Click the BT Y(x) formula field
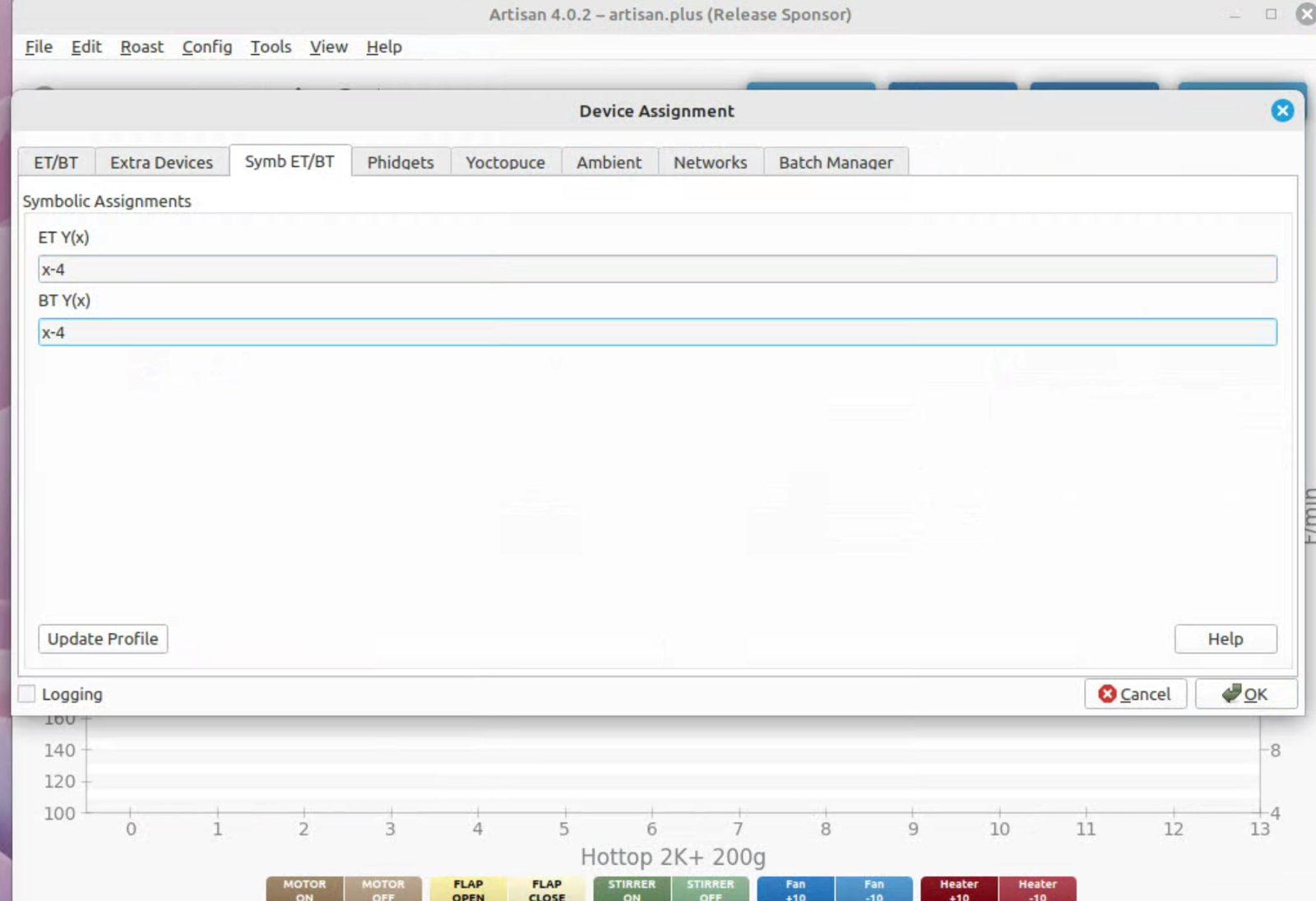The height and width of the screenshot is (901, 1316). 656,332
